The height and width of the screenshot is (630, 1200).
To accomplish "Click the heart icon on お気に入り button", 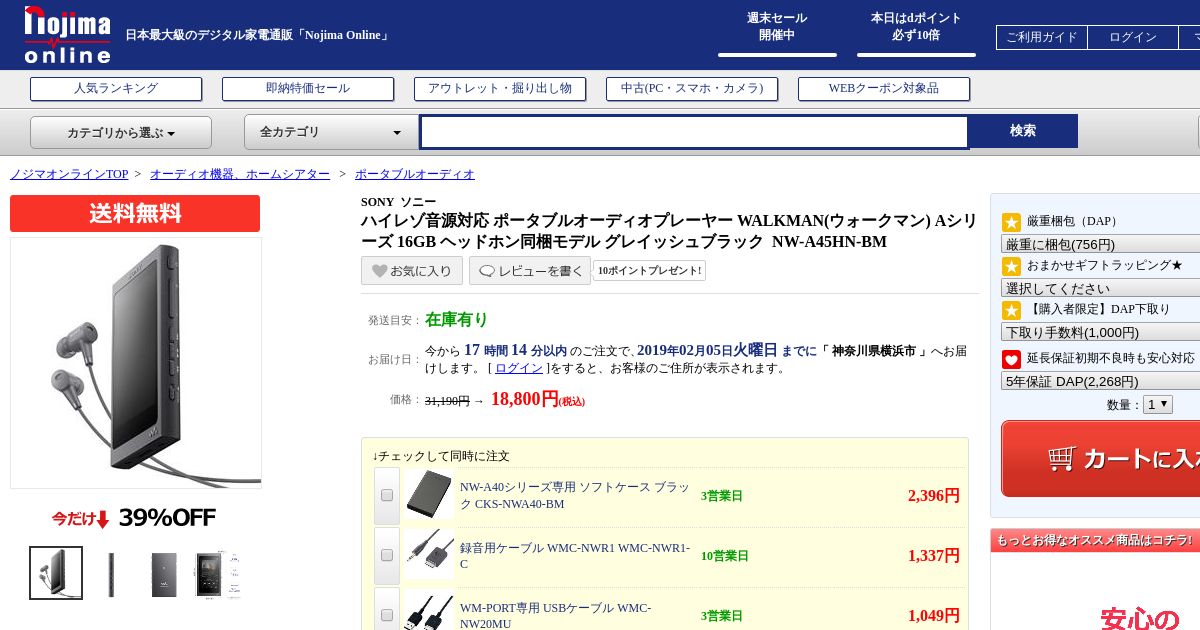I will [380, 271].
